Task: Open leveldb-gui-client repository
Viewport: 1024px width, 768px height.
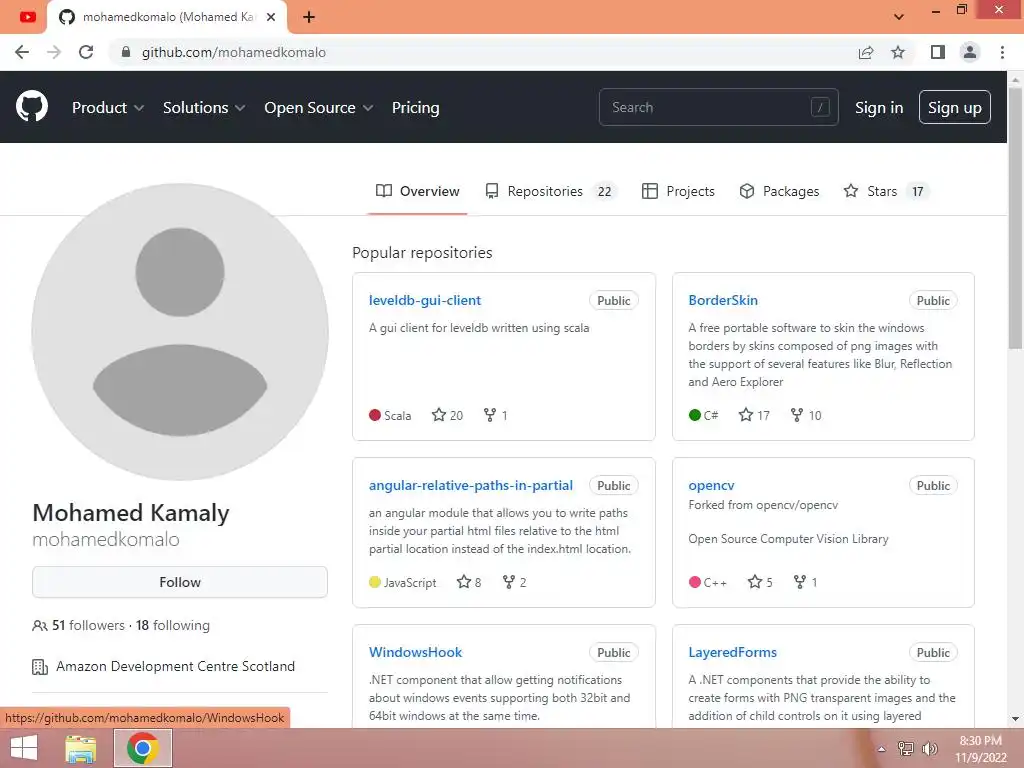Action: point(424,300)
